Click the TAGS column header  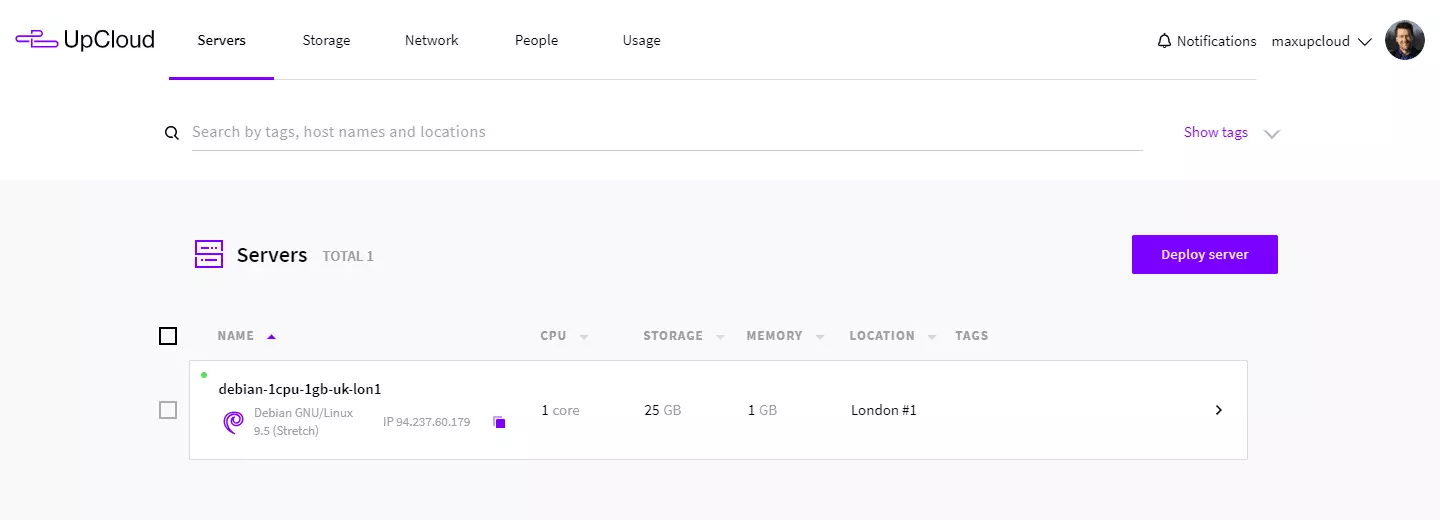point(972,336)
